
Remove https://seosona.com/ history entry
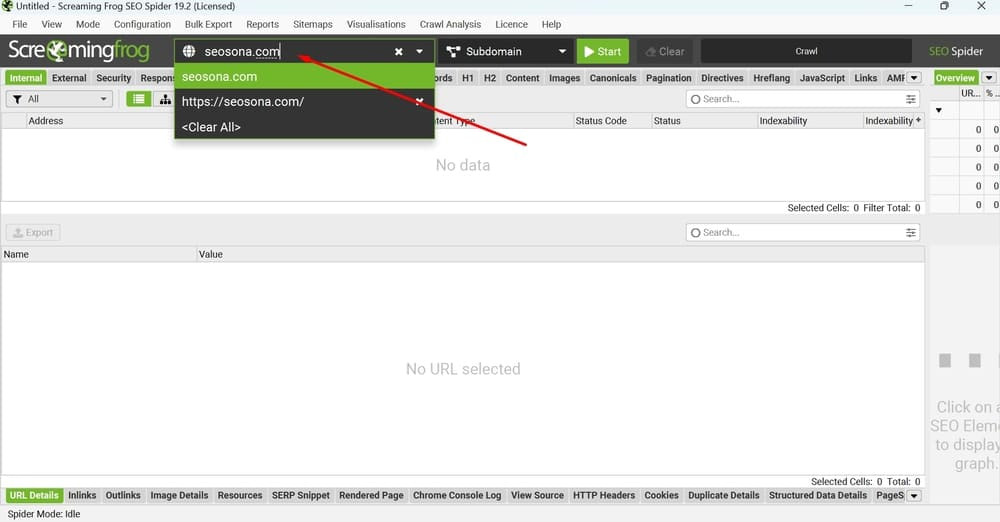[x=419, y=101]
